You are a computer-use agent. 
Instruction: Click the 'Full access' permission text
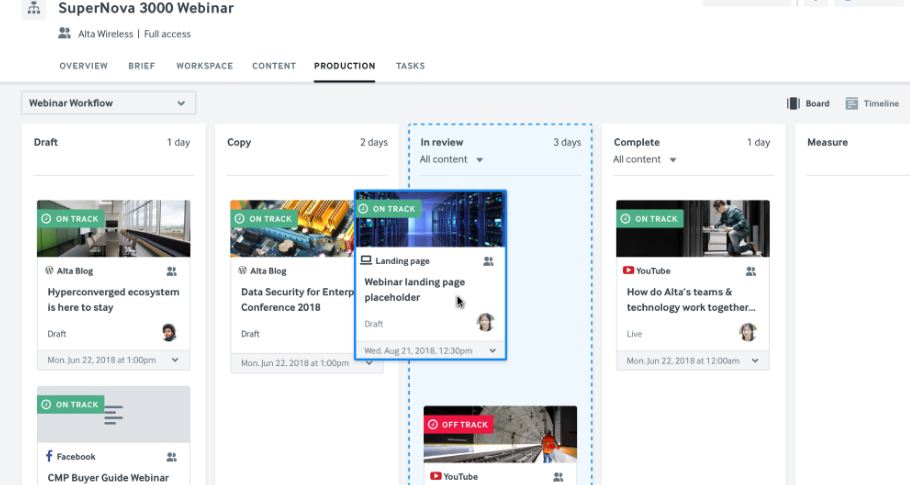167,34
